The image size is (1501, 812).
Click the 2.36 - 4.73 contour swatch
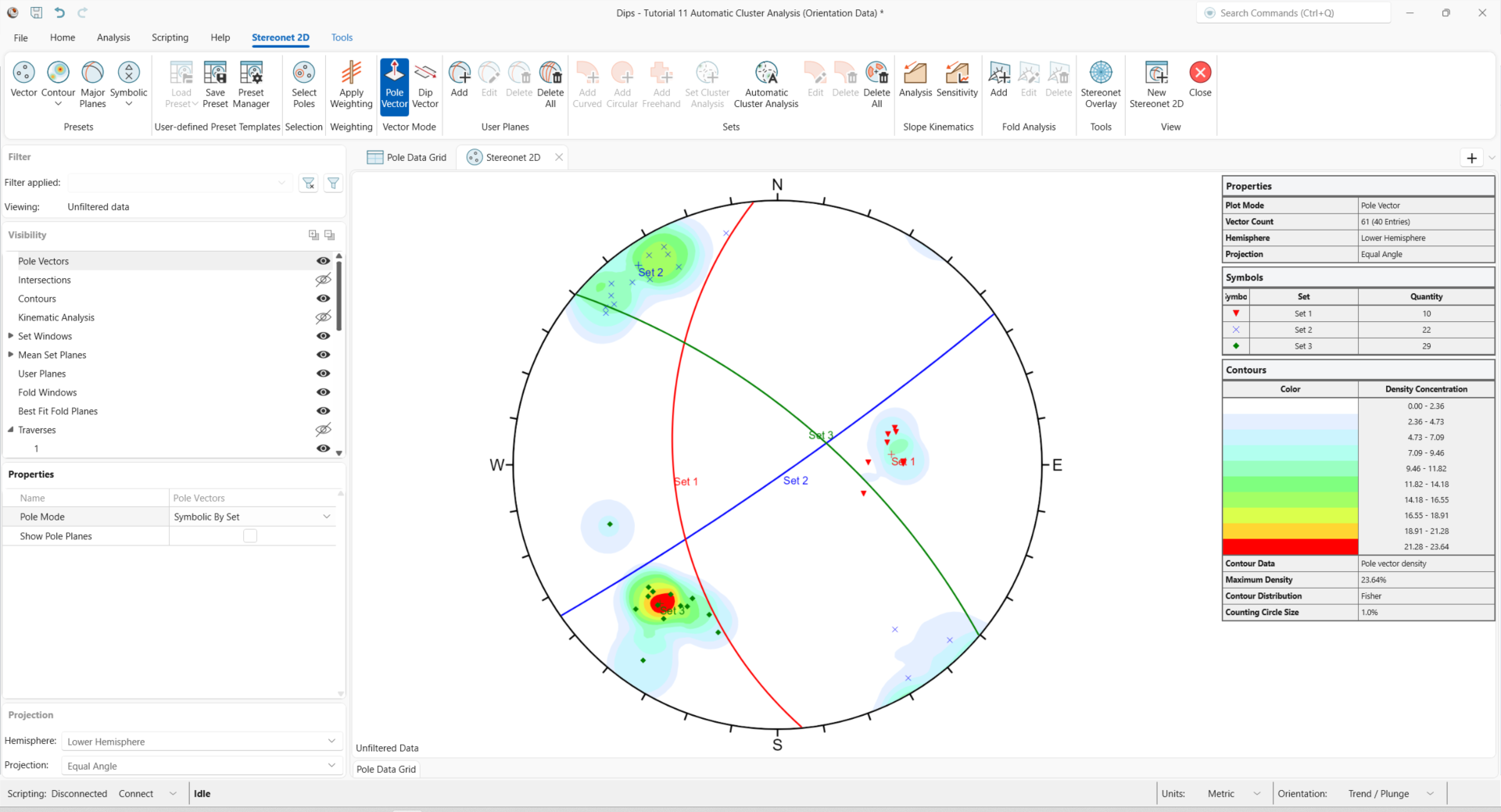1290,422
